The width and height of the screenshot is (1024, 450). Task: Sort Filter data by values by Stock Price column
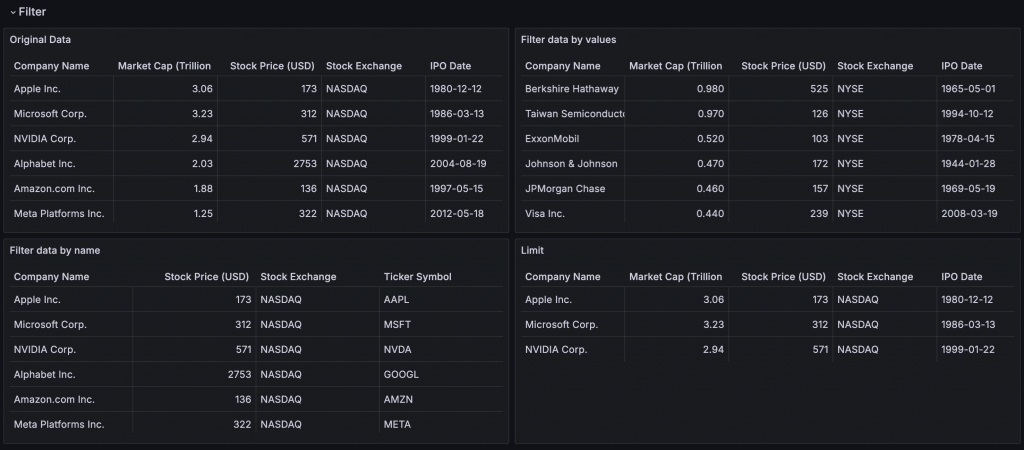pos(784,66)
